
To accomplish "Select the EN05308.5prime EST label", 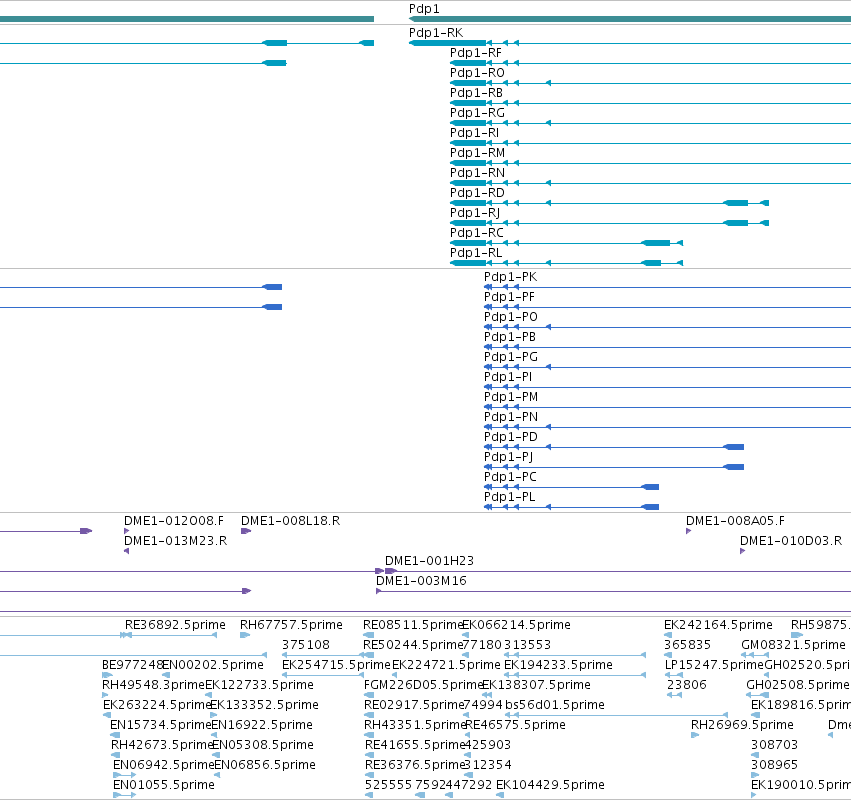I will tap(263, 745).
